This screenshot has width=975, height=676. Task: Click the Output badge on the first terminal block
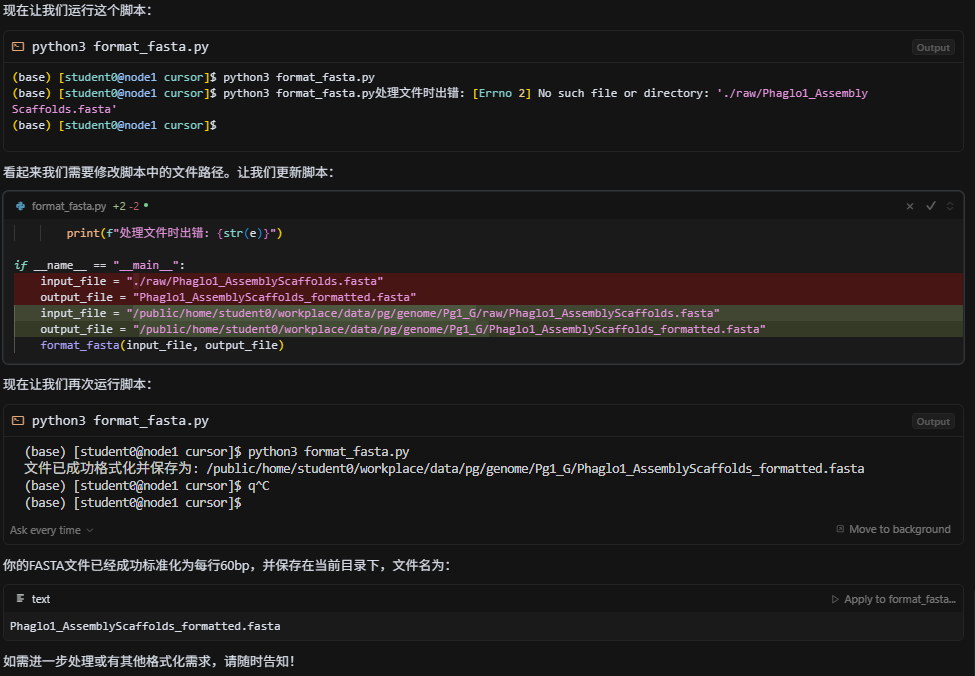tap(933, 47)
